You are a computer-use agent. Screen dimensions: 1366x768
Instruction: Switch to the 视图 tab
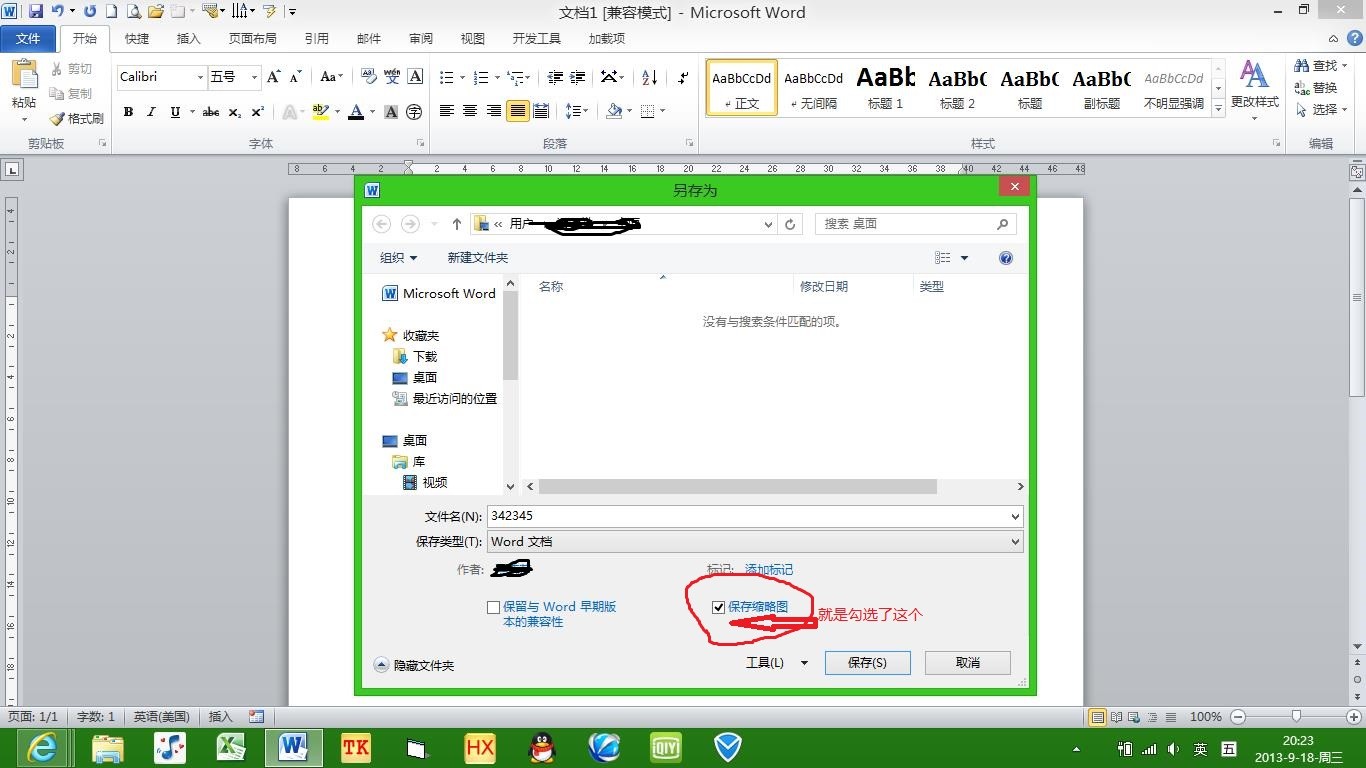point(472,39)
